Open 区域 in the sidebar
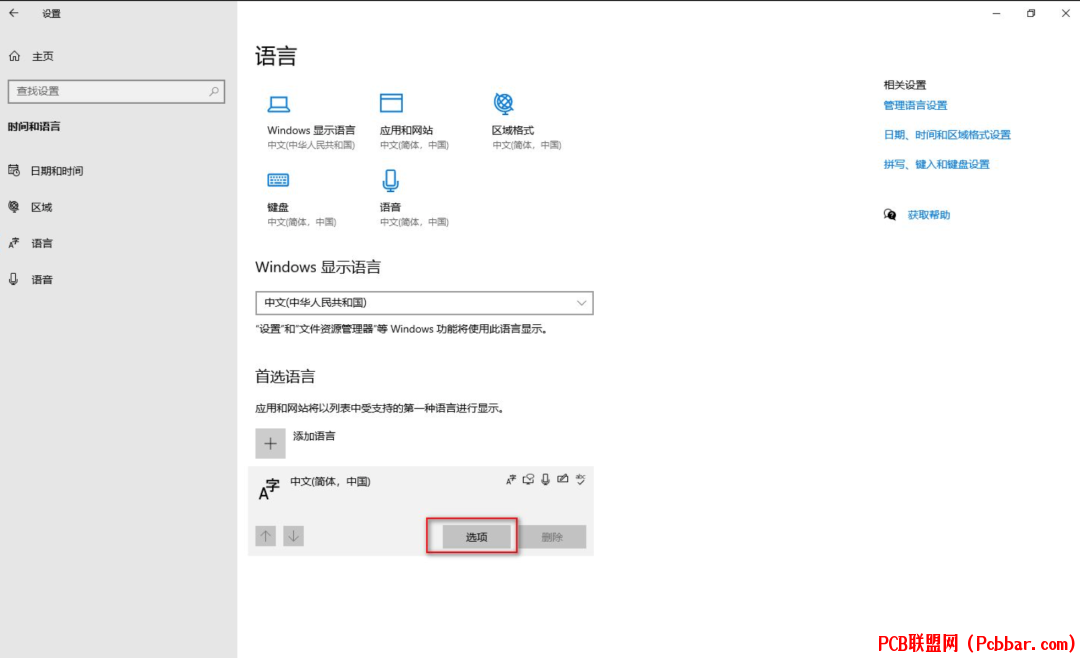1080x658 pixels. [41, 207]
